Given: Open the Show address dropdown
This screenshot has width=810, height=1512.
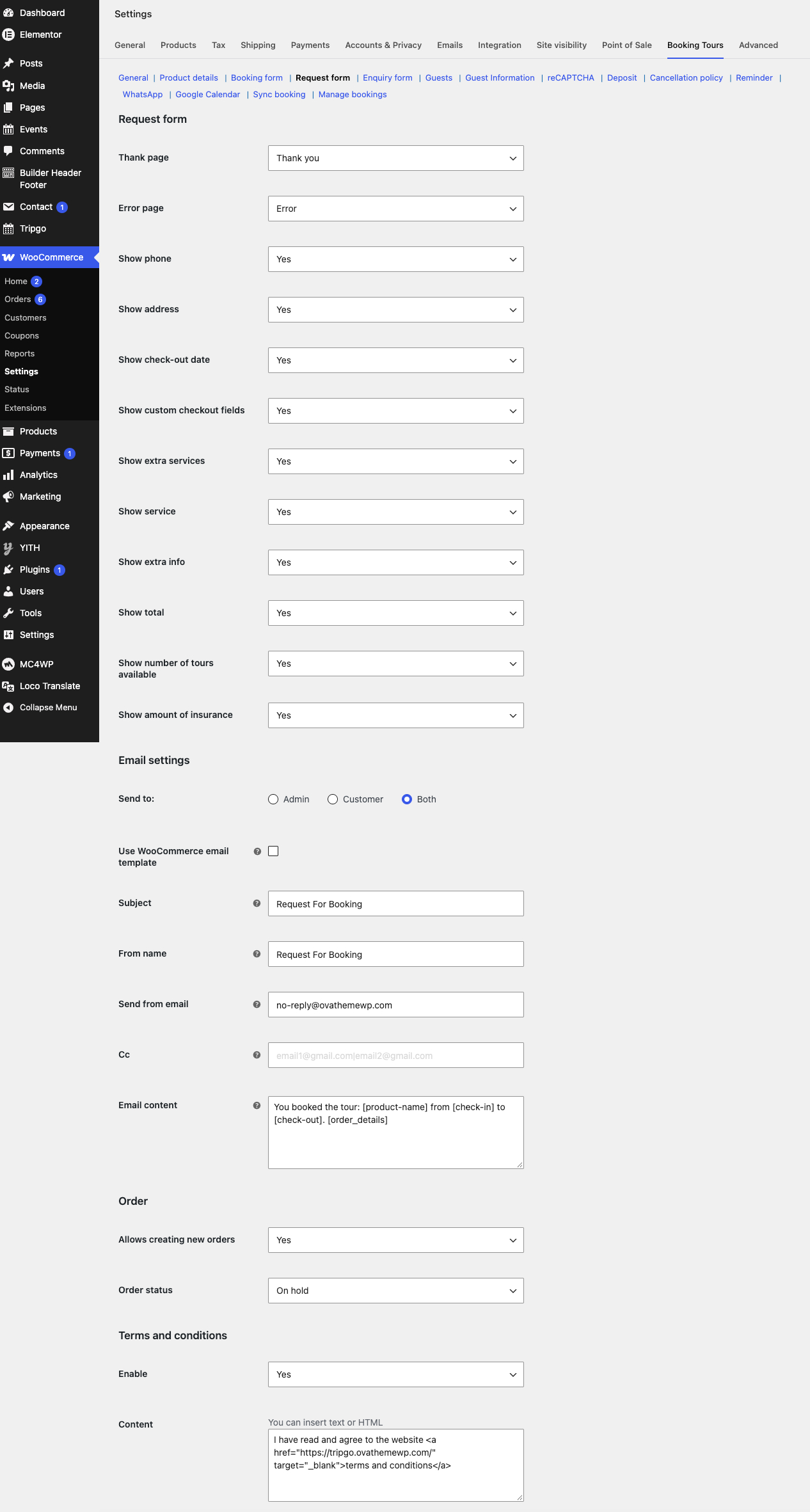Looking at the screenshot, I should (396, 310).
